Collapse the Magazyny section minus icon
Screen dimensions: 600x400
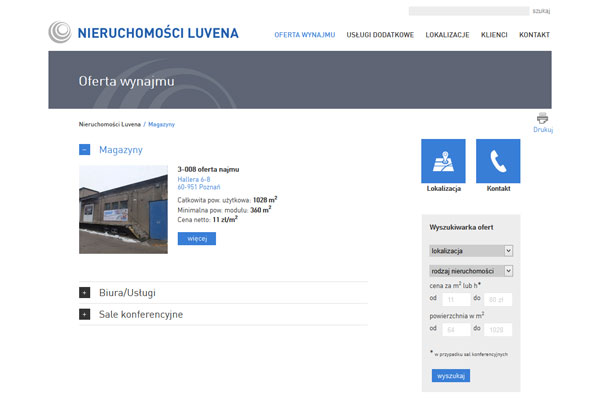[x=85, y=150]
